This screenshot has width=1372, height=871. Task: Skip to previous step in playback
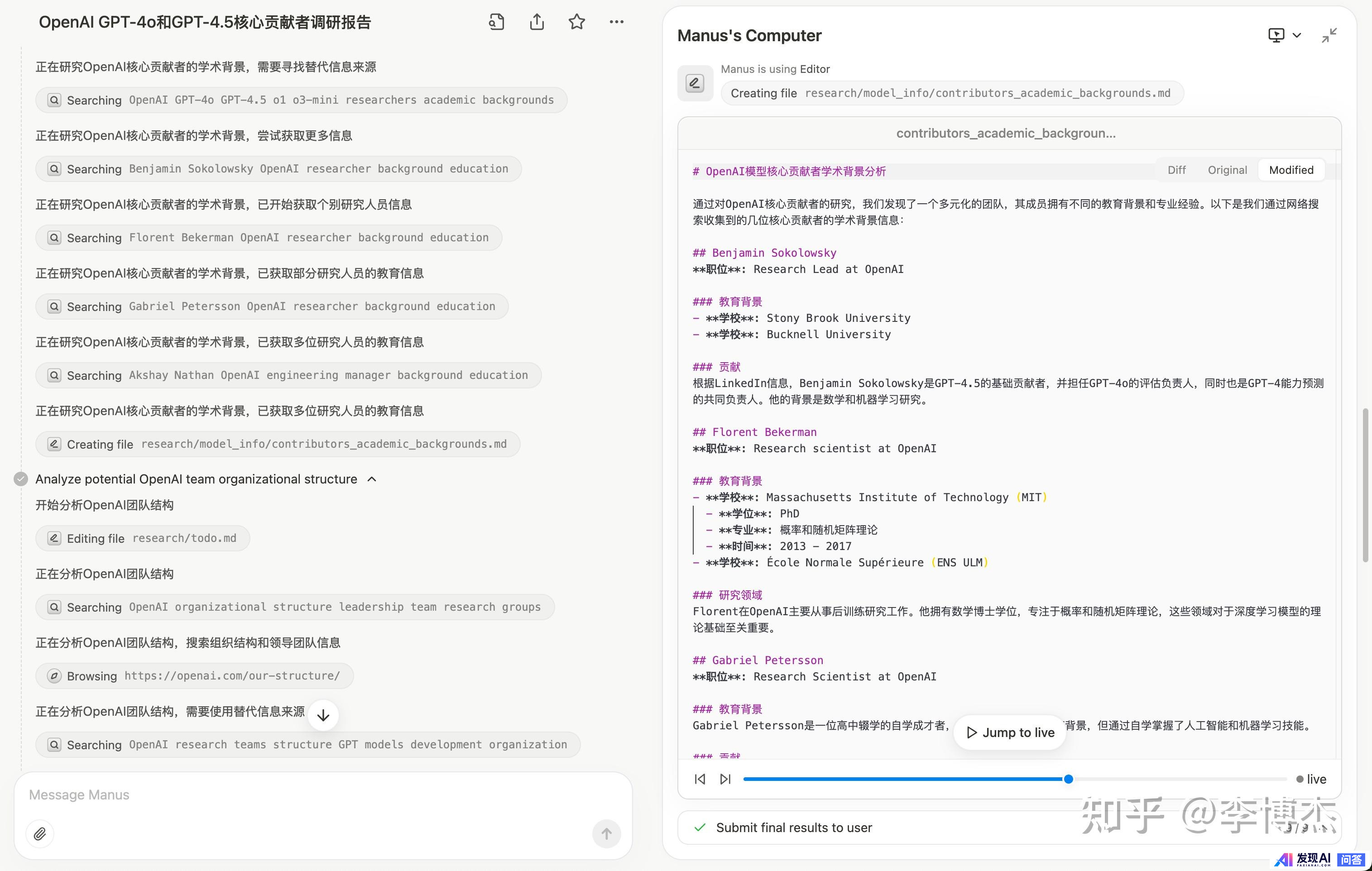coord(700,779)
